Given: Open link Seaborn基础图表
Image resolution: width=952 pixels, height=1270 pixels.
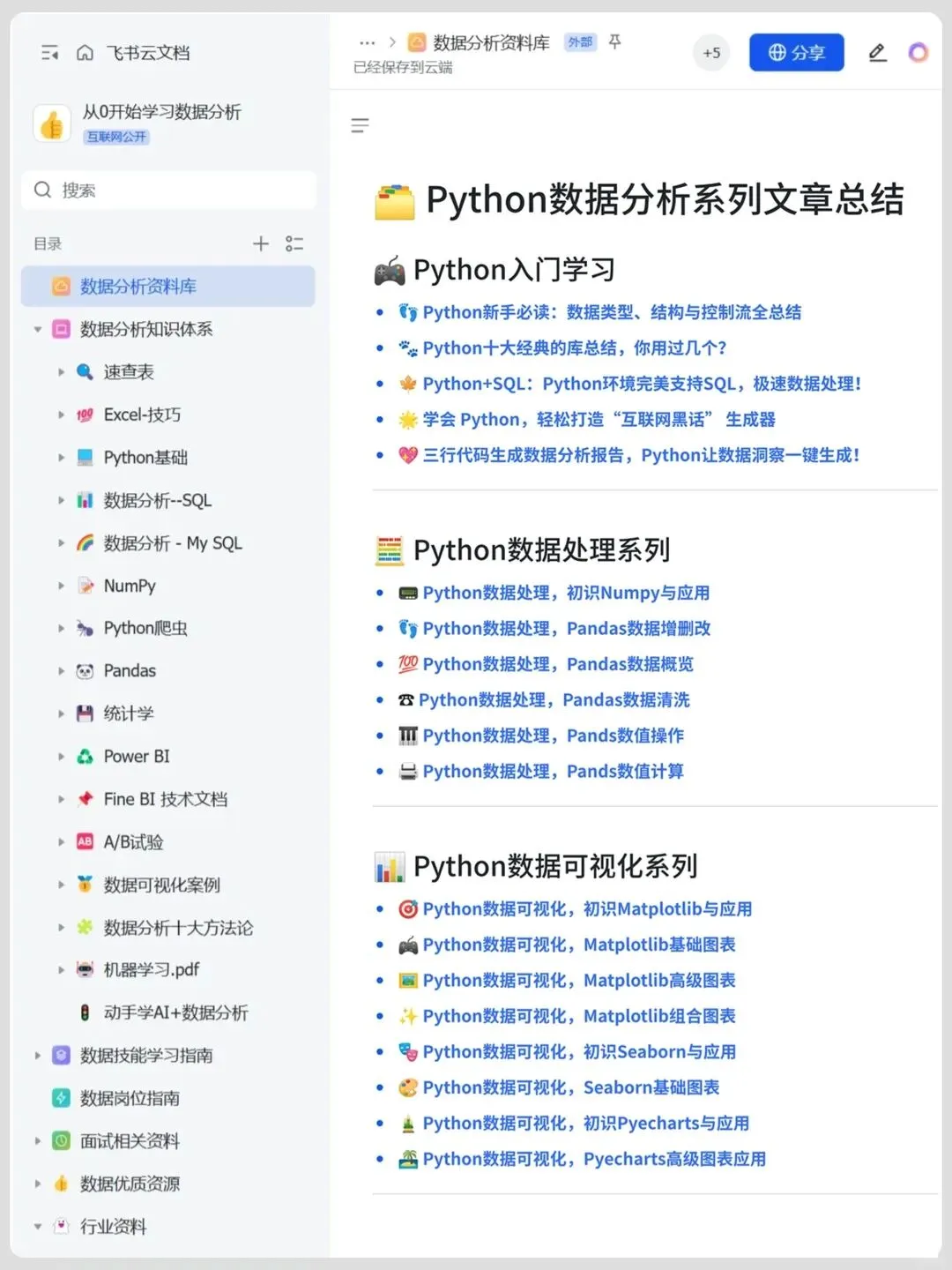Looking at the screenshot, I should click(x=571, y=1087).
